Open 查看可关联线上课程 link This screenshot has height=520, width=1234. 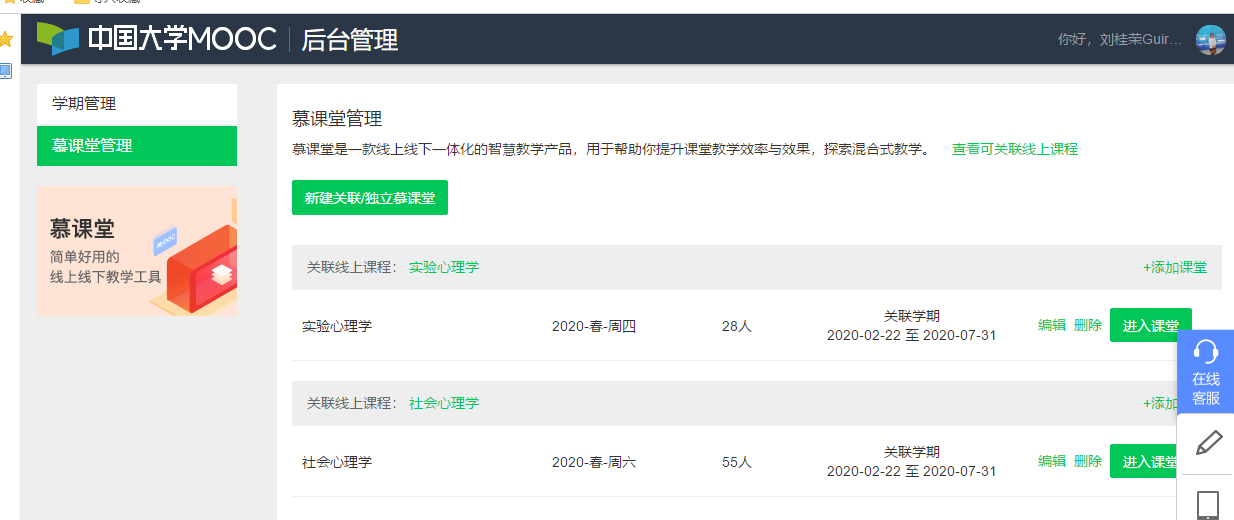tap(1014, 149)
